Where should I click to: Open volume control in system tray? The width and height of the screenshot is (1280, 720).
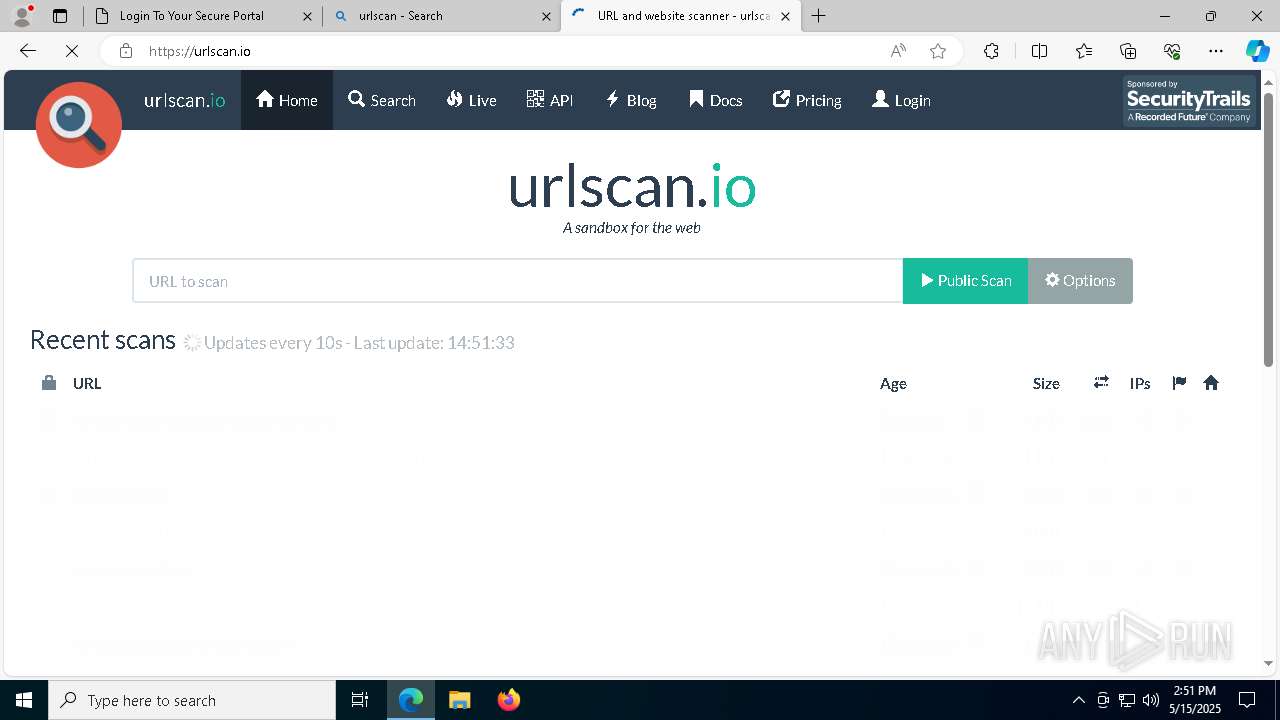1150,700
